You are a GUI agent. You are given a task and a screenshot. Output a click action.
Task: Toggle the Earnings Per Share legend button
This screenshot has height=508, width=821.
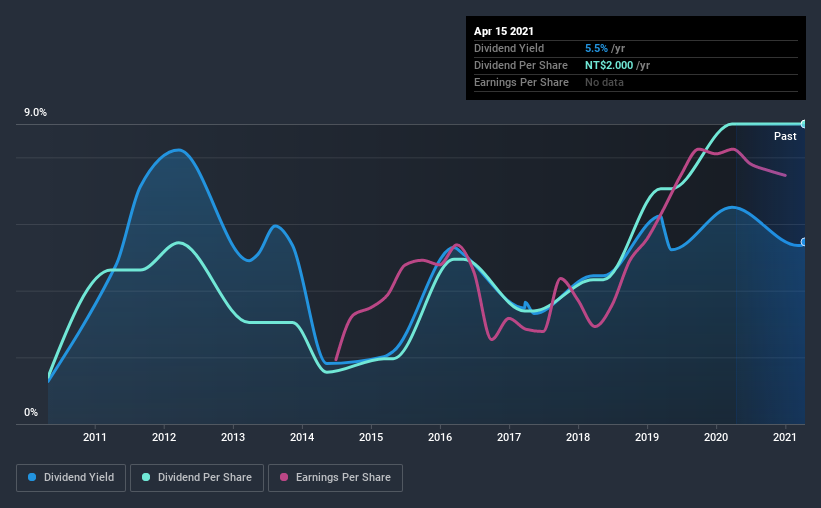pyautogui.click(x=335, y=478)
